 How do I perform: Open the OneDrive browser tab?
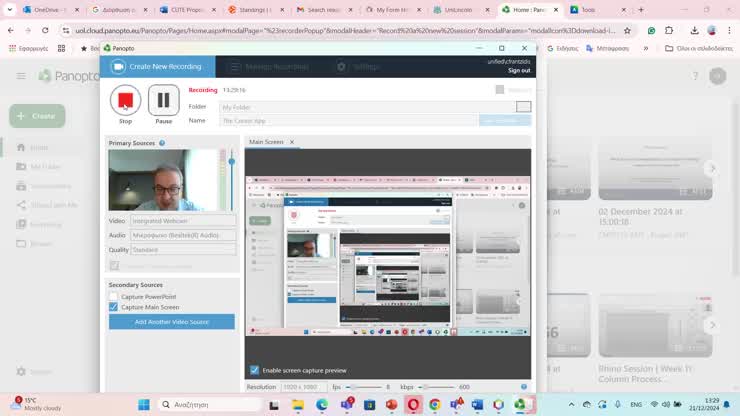[x=51, y=9]
